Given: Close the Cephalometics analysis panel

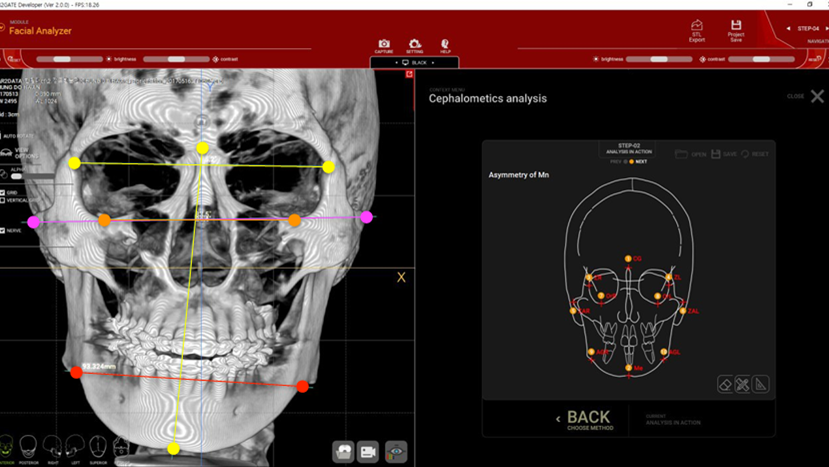Looking at the screenshot, I should pos(817,97).
